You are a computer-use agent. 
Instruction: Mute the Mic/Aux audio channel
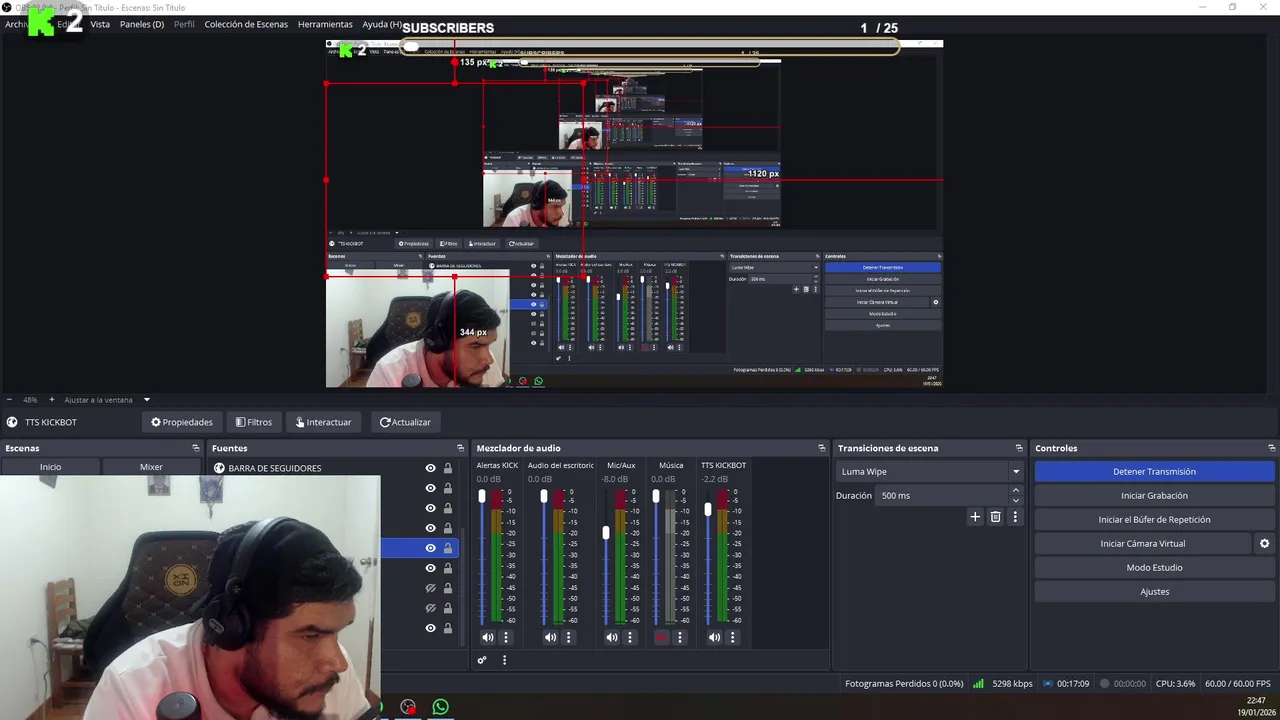click(x=612, y=637)
